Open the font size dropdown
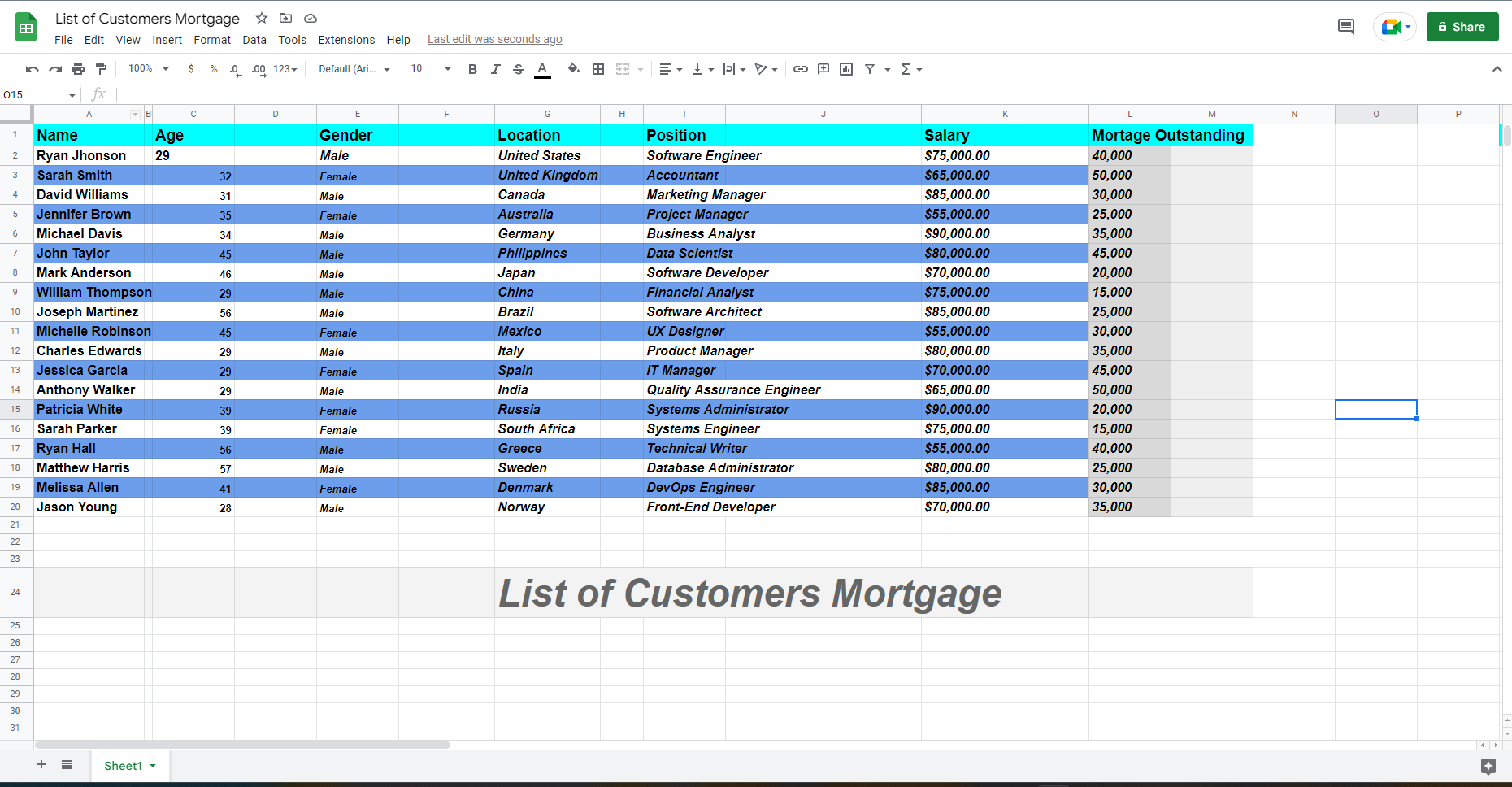 430,69
